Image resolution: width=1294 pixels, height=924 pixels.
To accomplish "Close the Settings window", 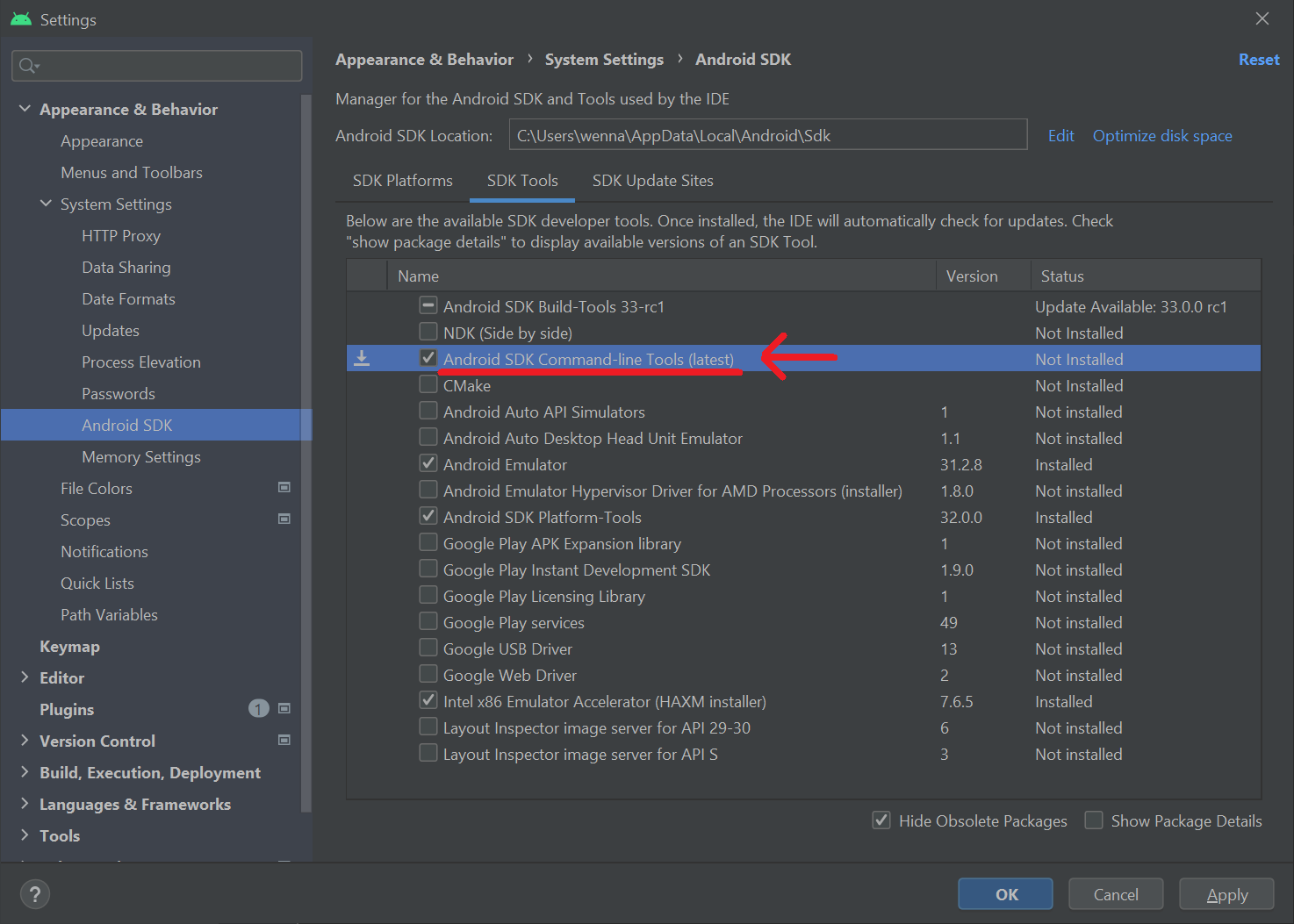I will (x=1262, y=18).
